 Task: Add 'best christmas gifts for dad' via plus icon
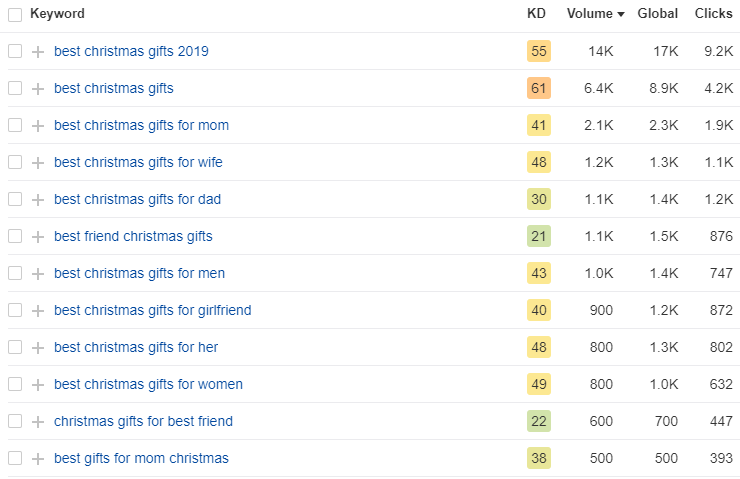click(x=38, y=200)
